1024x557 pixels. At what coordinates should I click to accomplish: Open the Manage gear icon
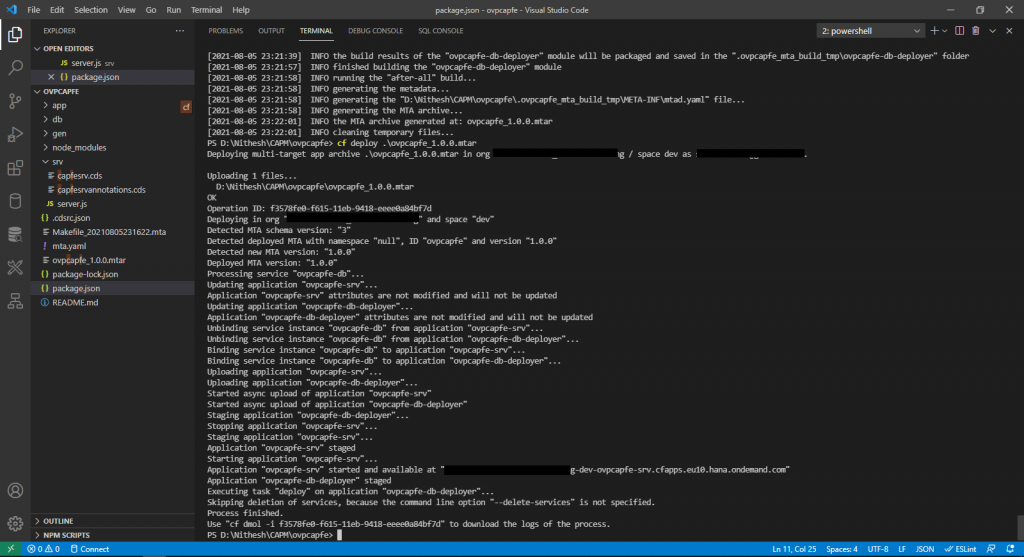coord(15,523)
